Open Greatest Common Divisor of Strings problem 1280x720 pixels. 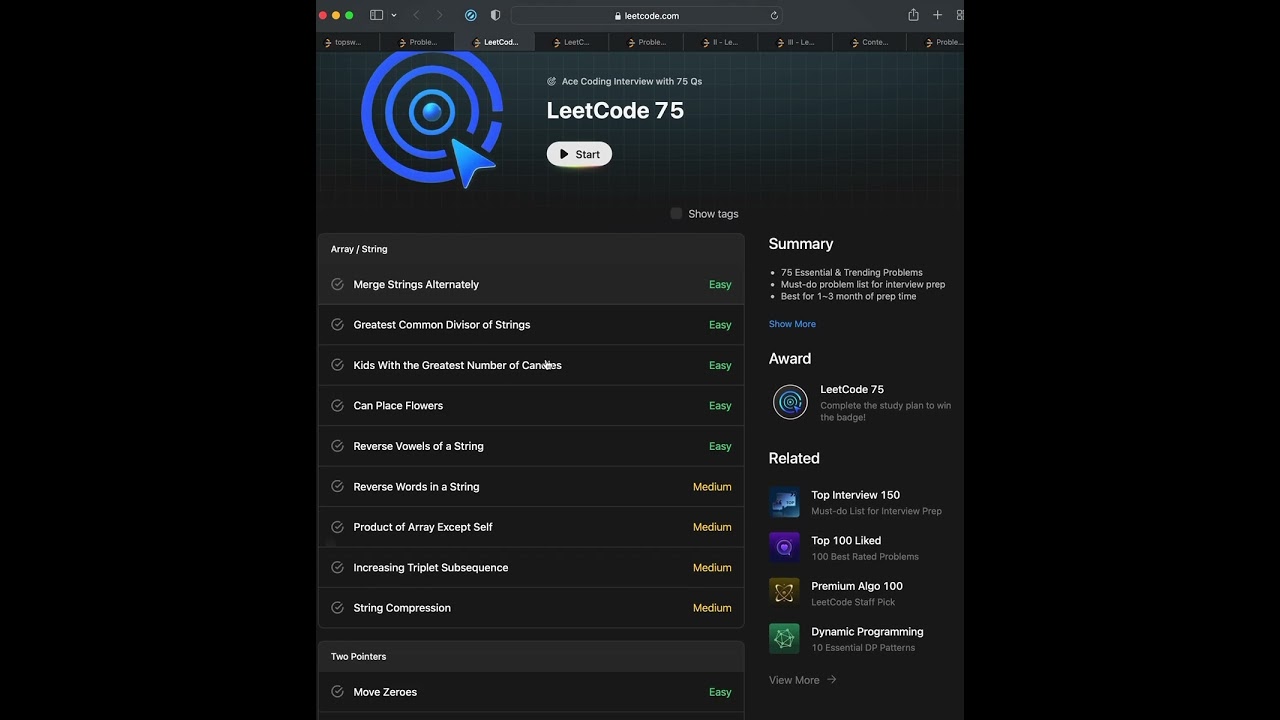pos(442,325)
